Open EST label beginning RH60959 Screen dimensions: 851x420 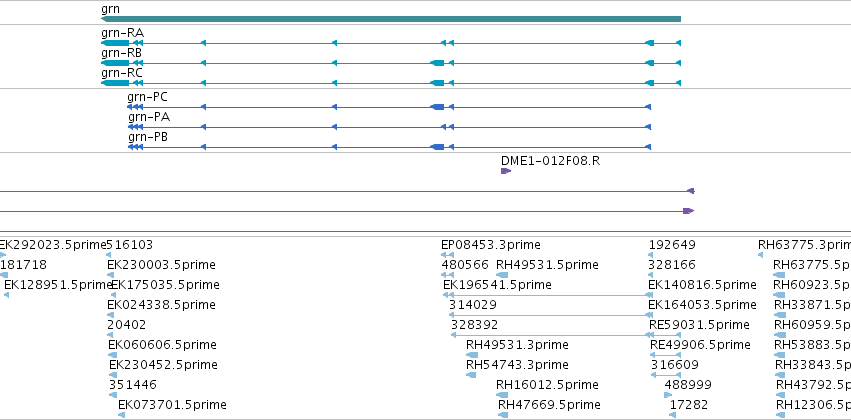point(812,325)
